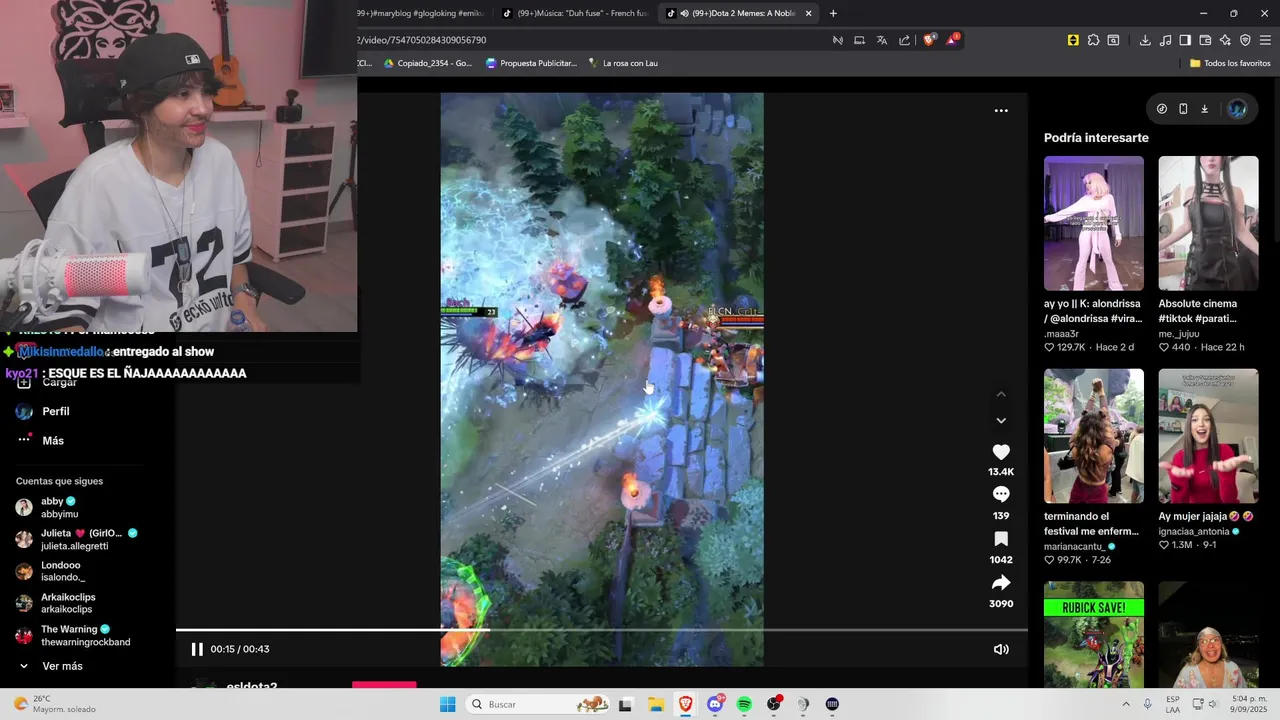Open the Brave VPN shield icon

(1245, 40)
